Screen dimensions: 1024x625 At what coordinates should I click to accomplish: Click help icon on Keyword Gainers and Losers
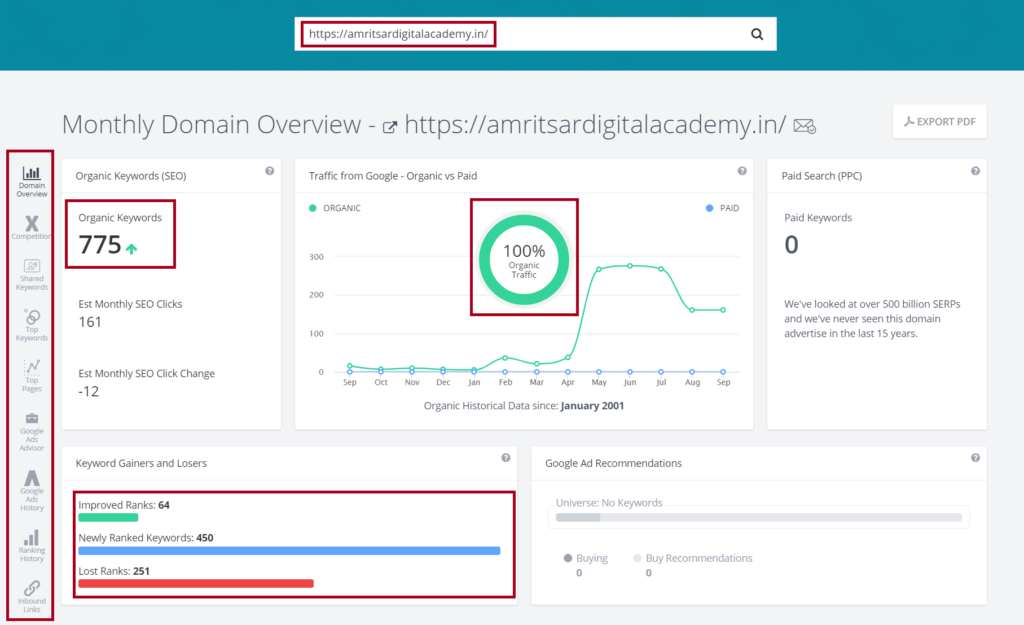tap(505, 458)
